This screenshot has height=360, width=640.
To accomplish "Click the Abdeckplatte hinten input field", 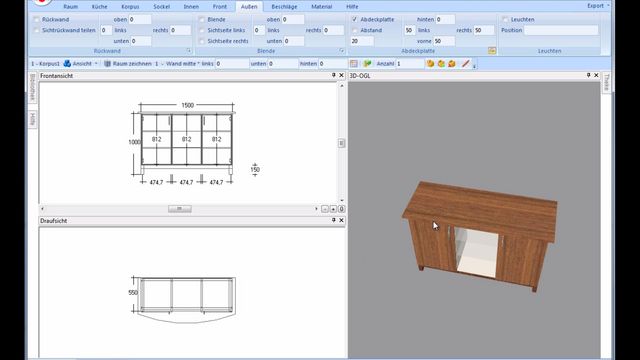I will pyautogui.click(x=445, y=20).
